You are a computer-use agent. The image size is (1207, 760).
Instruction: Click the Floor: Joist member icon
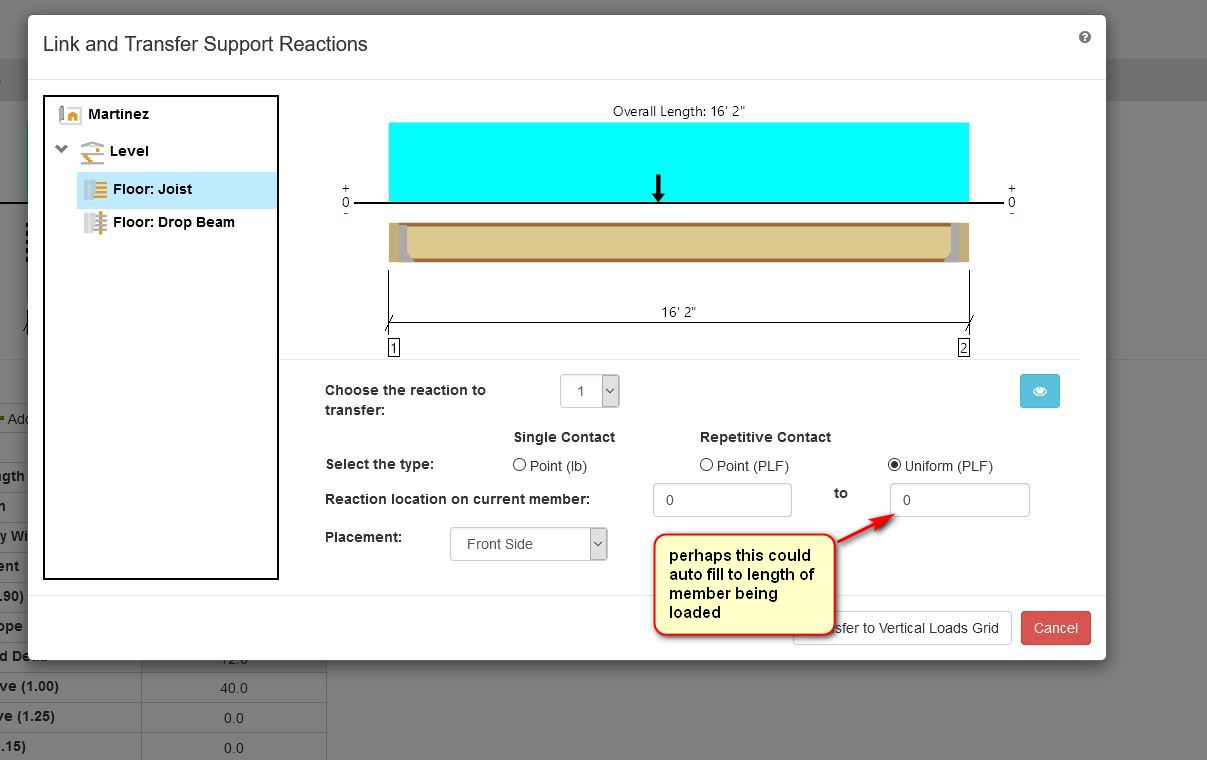point(96,190)
